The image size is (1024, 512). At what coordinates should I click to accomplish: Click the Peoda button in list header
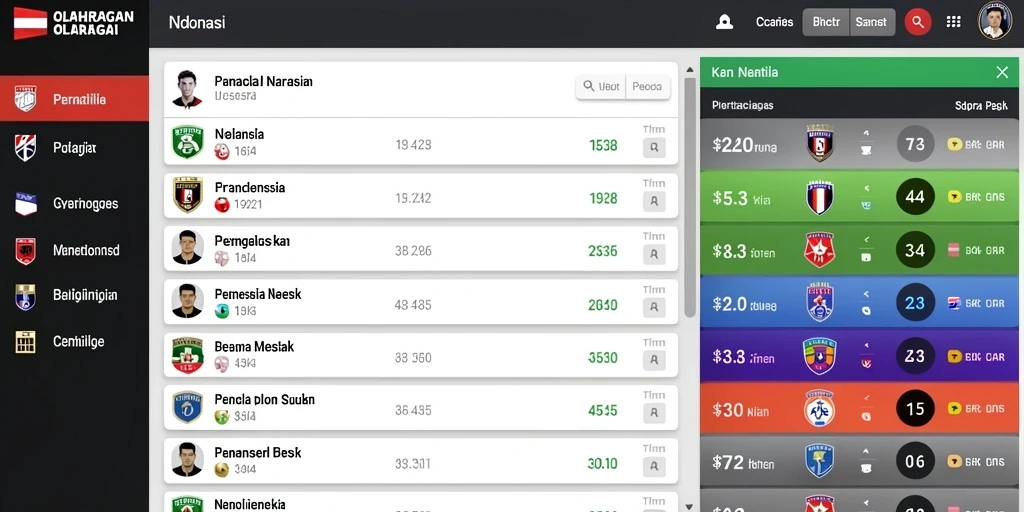647,86
